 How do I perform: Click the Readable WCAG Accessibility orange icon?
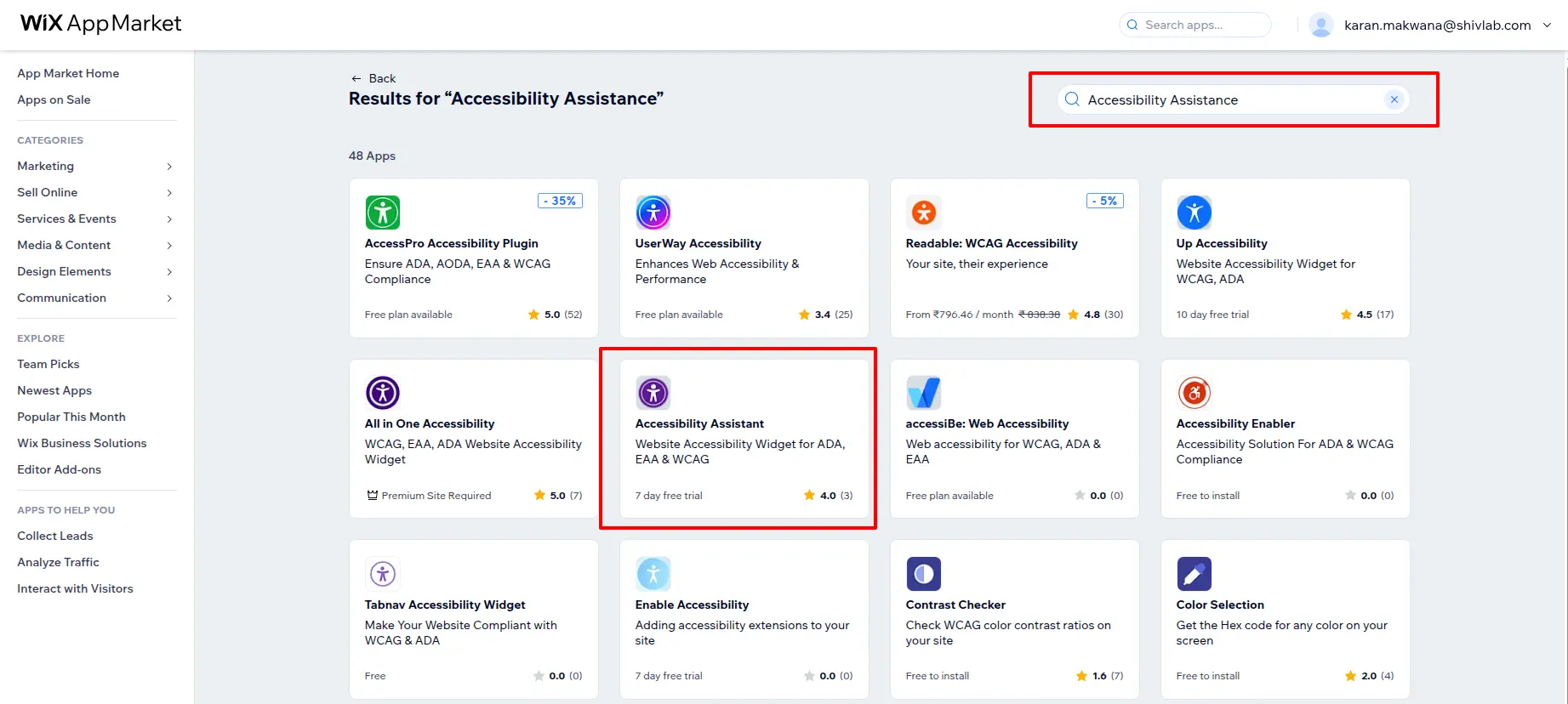click(923, 213)
